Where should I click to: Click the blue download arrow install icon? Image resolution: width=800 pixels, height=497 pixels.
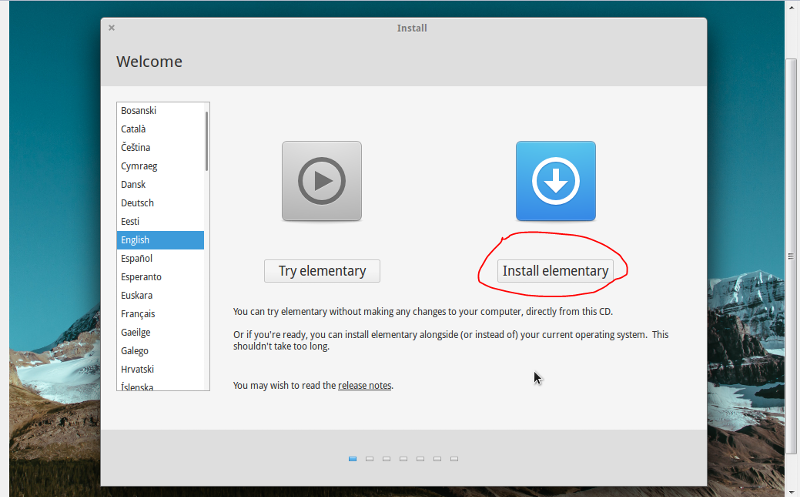[x=556, y=181]
